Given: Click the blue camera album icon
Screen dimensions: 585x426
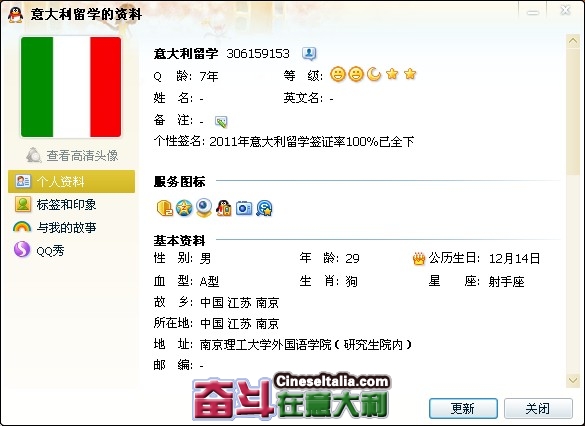Looking at the screenshot, I should (x=244, y=208).
